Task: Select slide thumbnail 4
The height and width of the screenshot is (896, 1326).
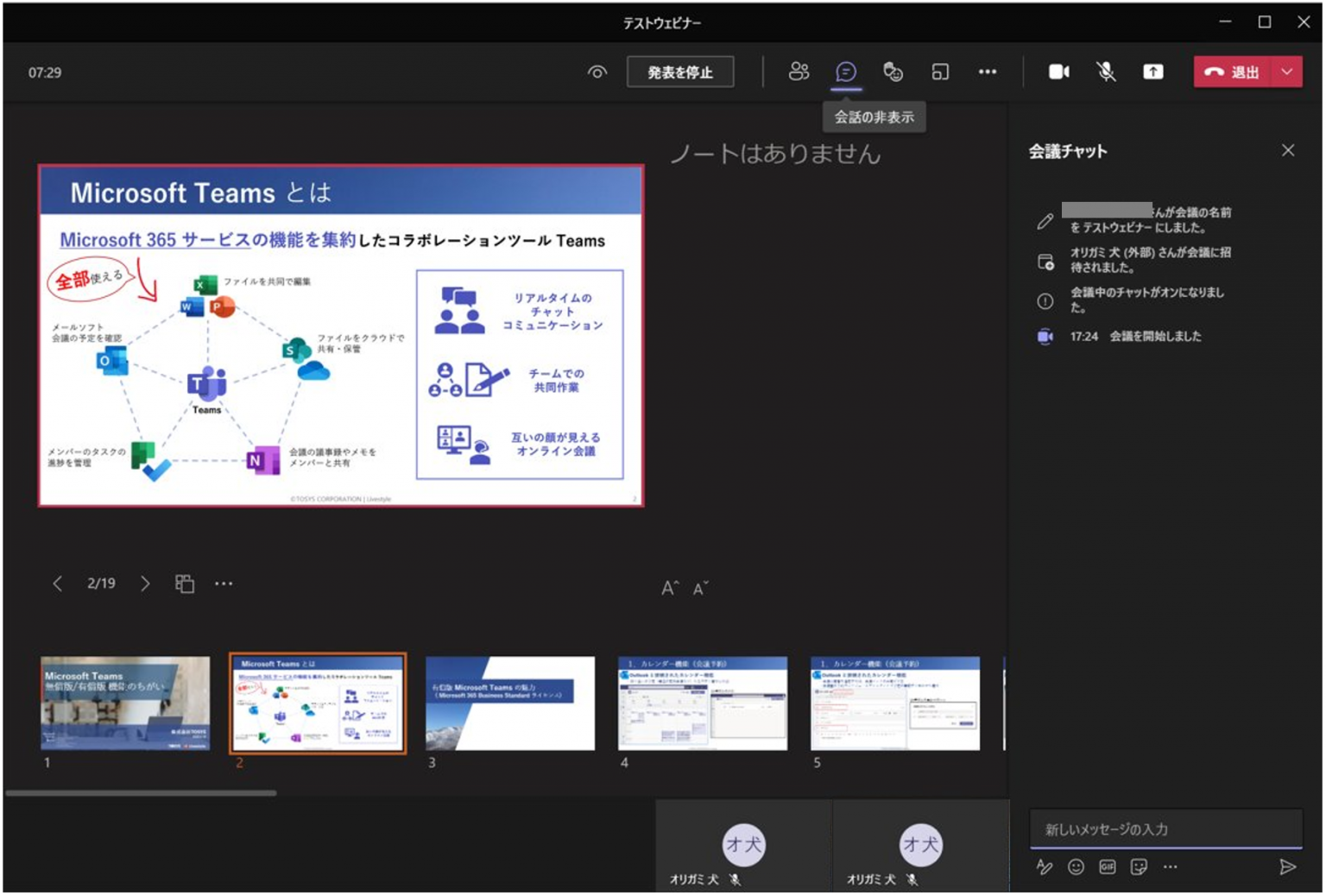Action: pos(703,703)
